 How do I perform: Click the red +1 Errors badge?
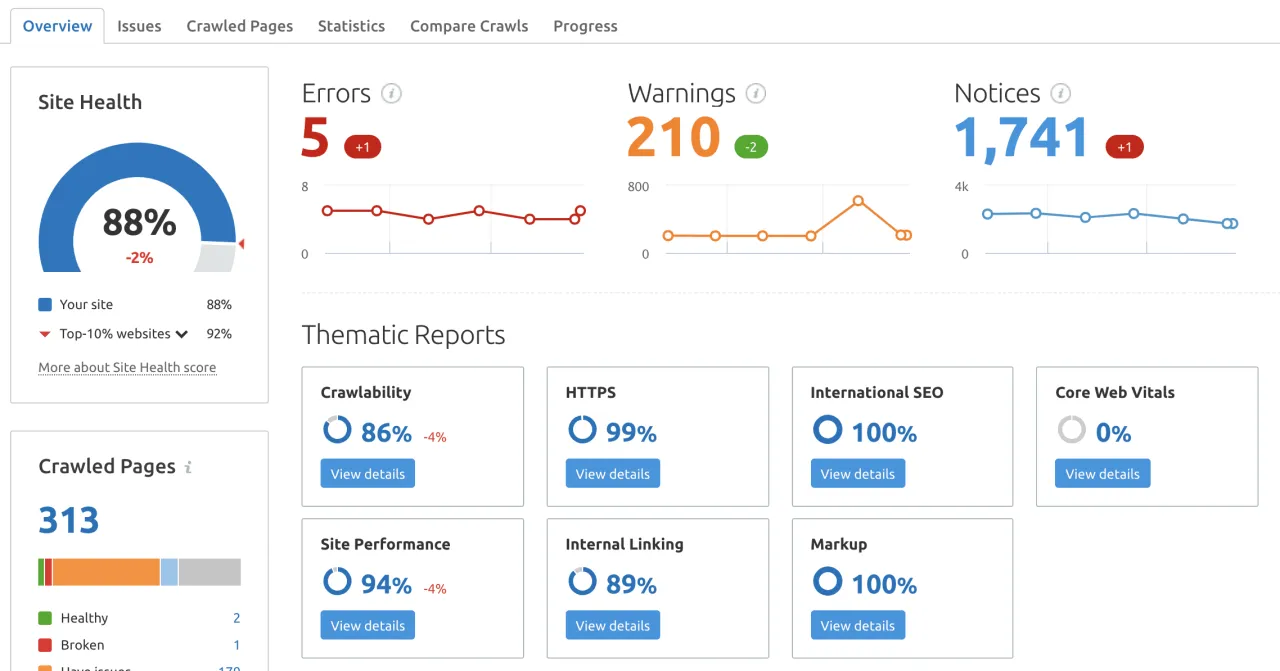click(x=362, y=147)
